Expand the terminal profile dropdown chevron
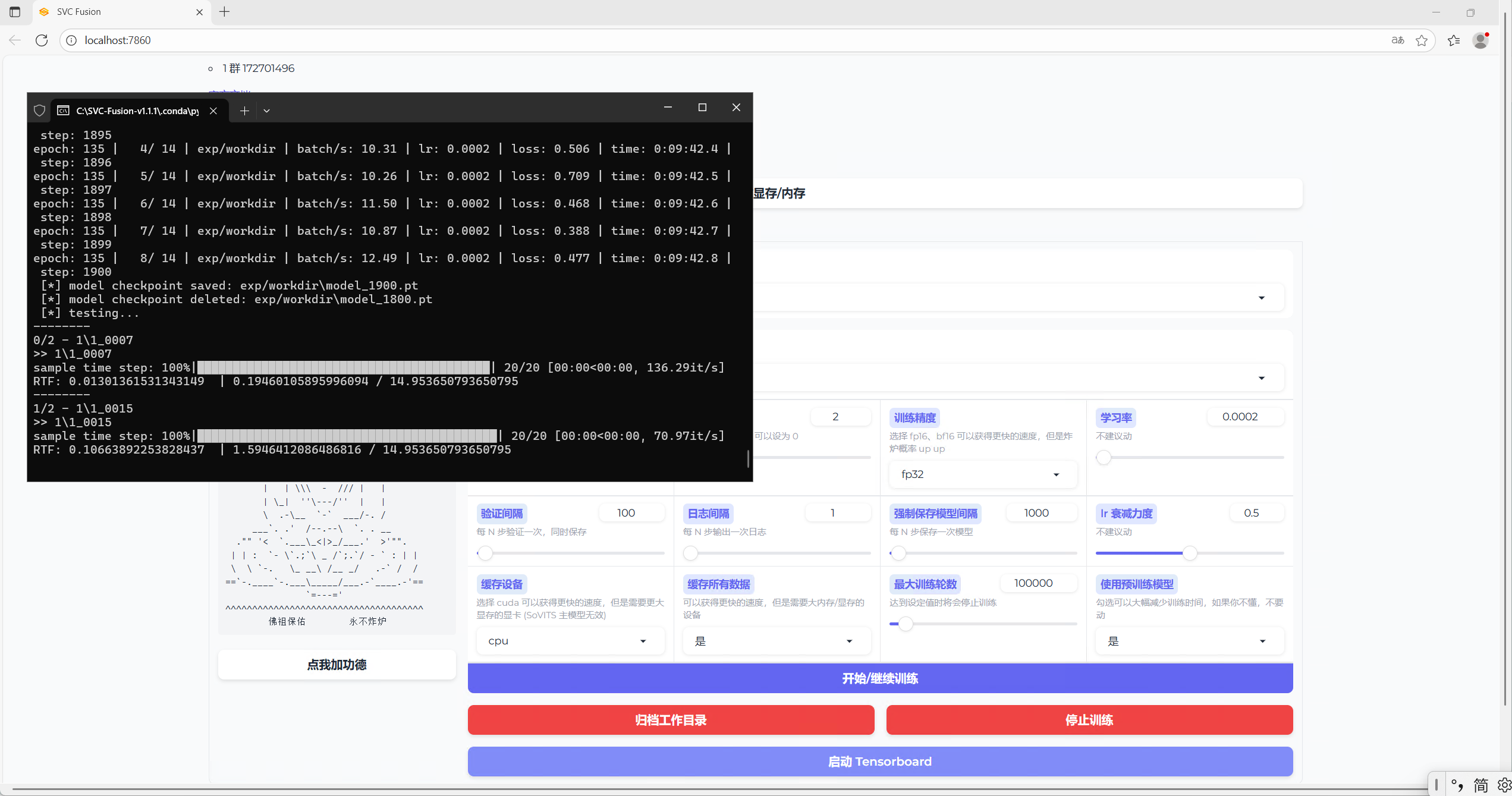 (x=266, y=111)
